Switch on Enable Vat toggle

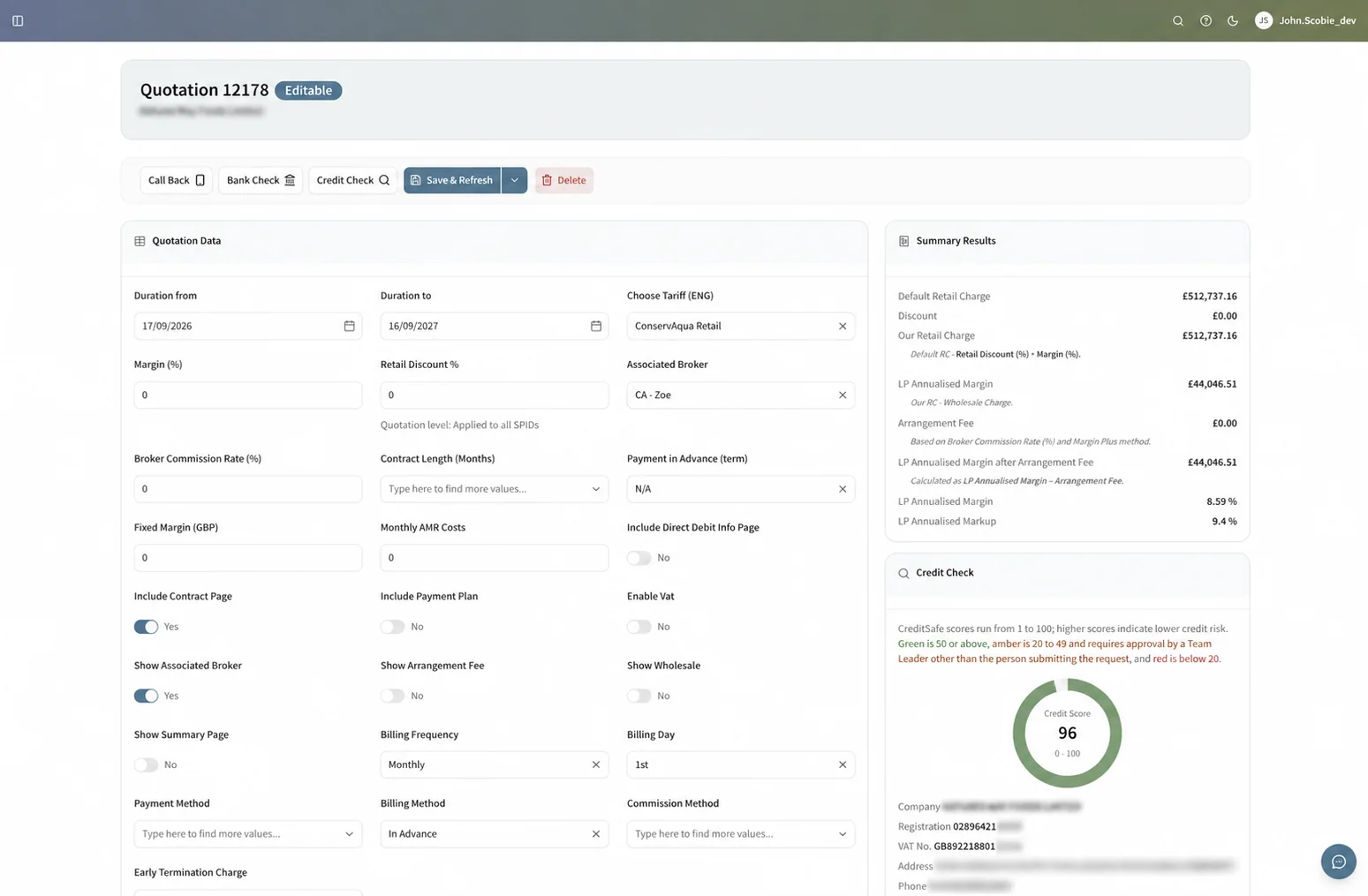point(639,627)
